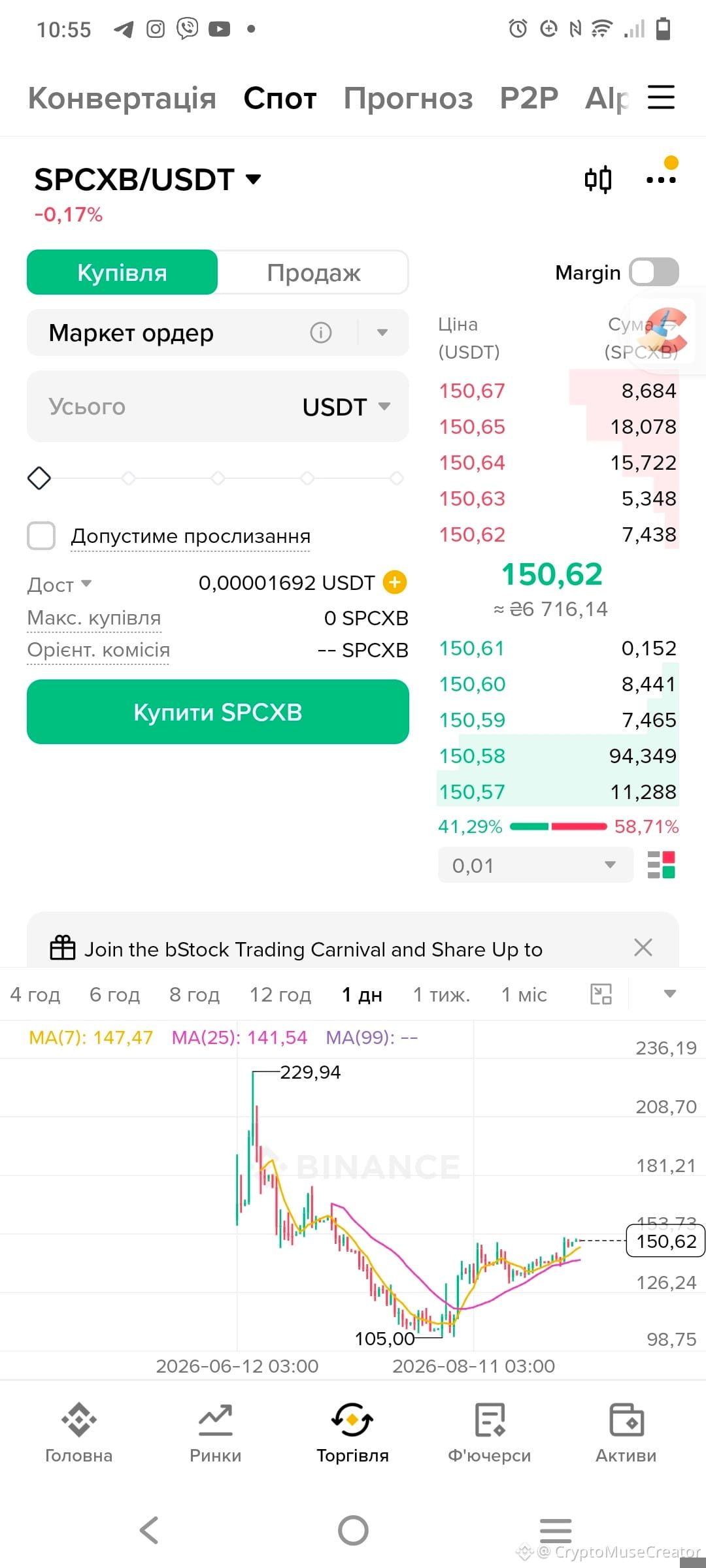Tap the market order info icon
Image resolution: width=706 pixels, height=1568 pixels.
tap(320, 333)
